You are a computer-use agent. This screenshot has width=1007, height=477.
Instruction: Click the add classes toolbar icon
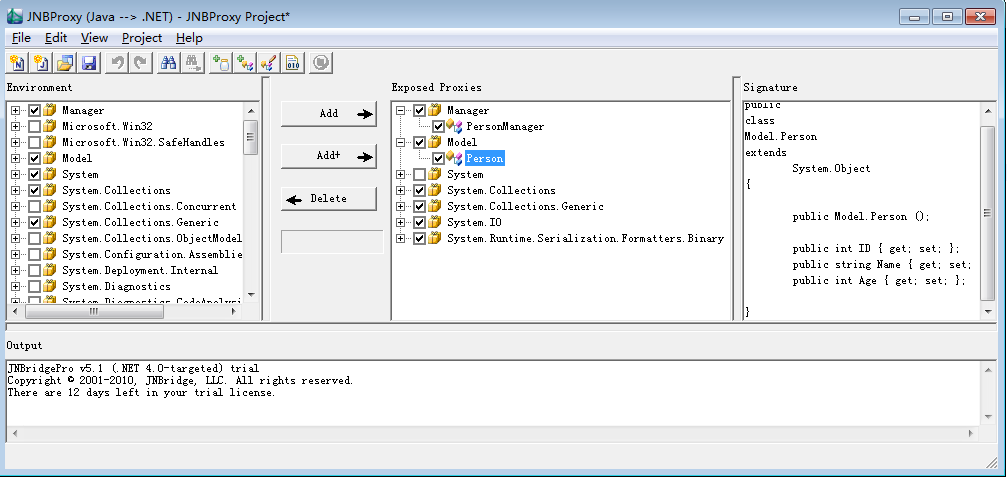(245, 63)
